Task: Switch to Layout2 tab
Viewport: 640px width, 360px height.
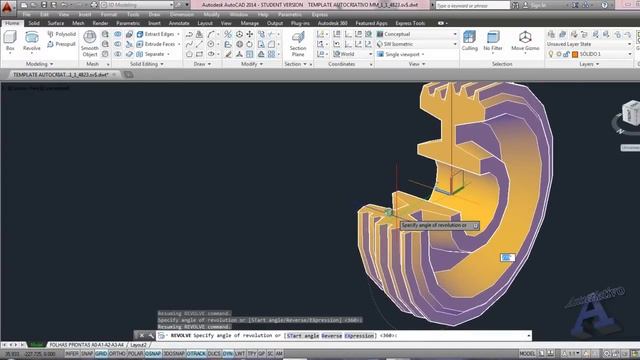Action: pyautogui.click(x=138, y=345)
